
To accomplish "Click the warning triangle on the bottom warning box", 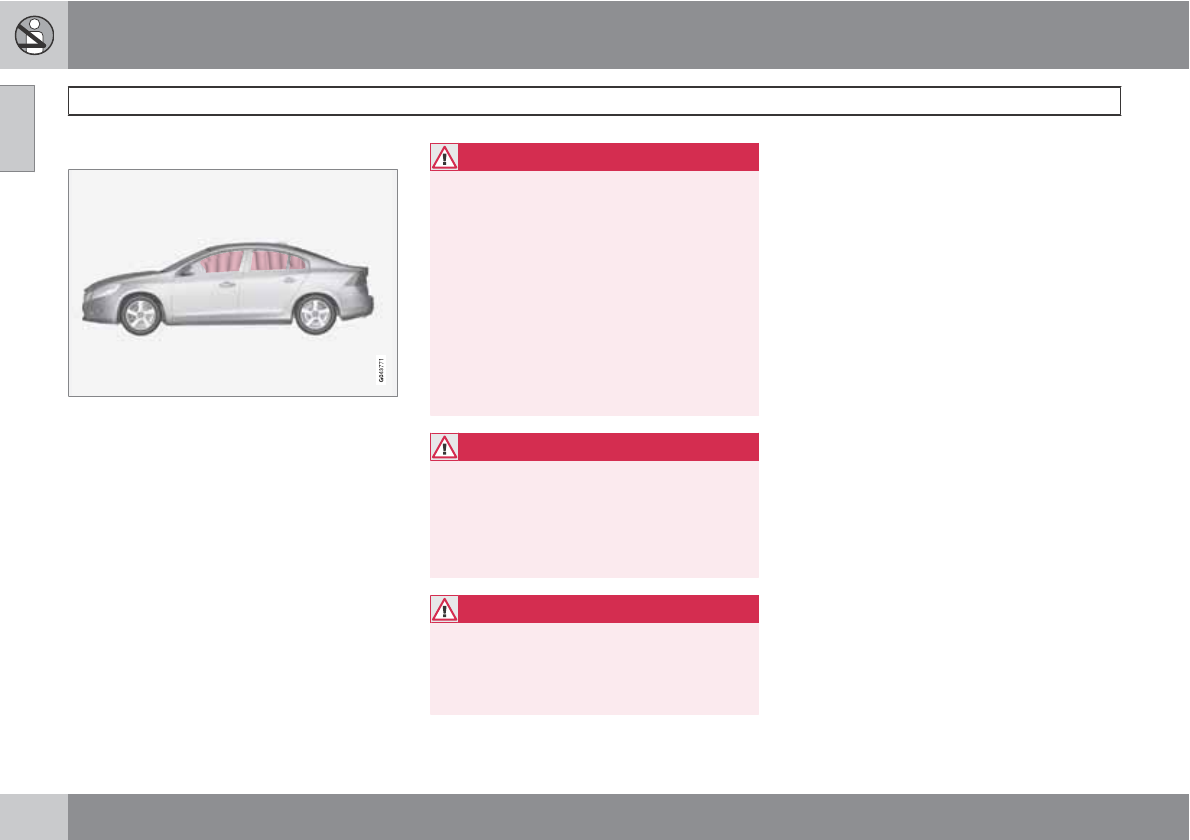I will coord(444,609).
